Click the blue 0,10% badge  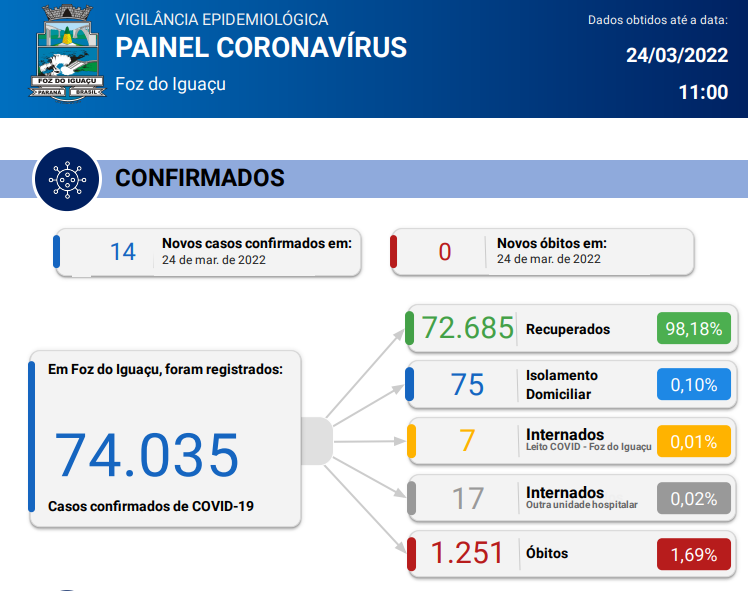point(694,384)
